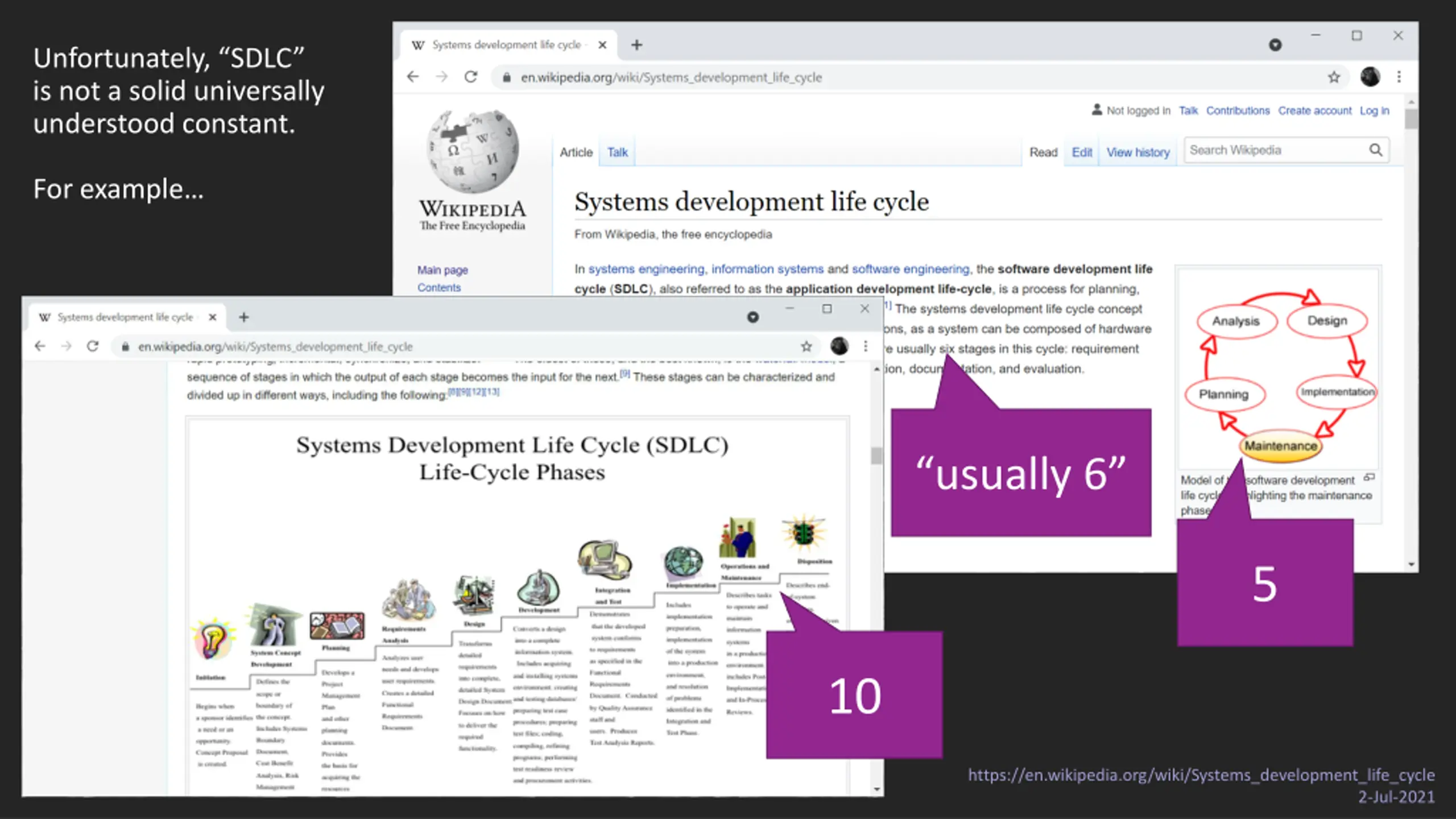Open profile avatar in rear browser window

(x=1370, y=76)
